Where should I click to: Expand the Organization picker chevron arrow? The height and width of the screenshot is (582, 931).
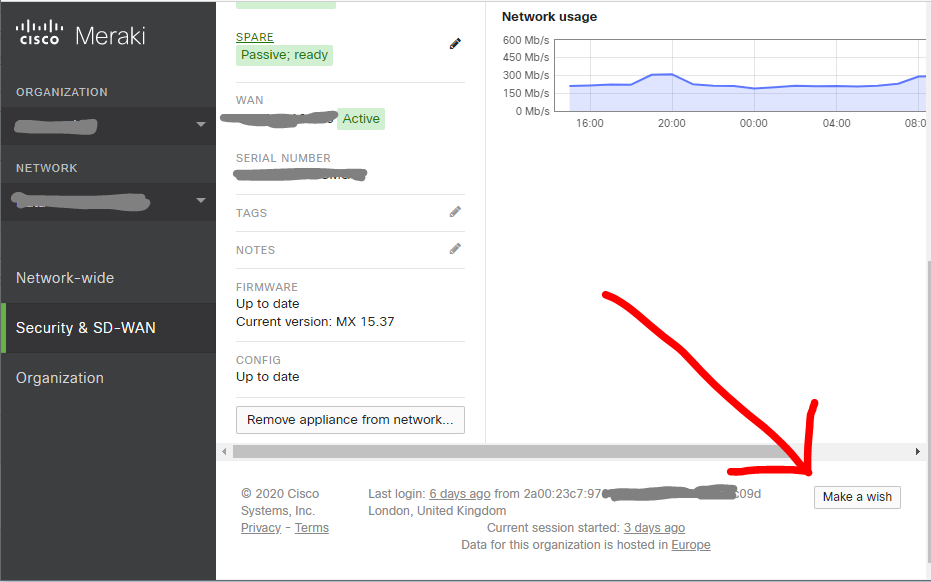[x=200, y=126]
